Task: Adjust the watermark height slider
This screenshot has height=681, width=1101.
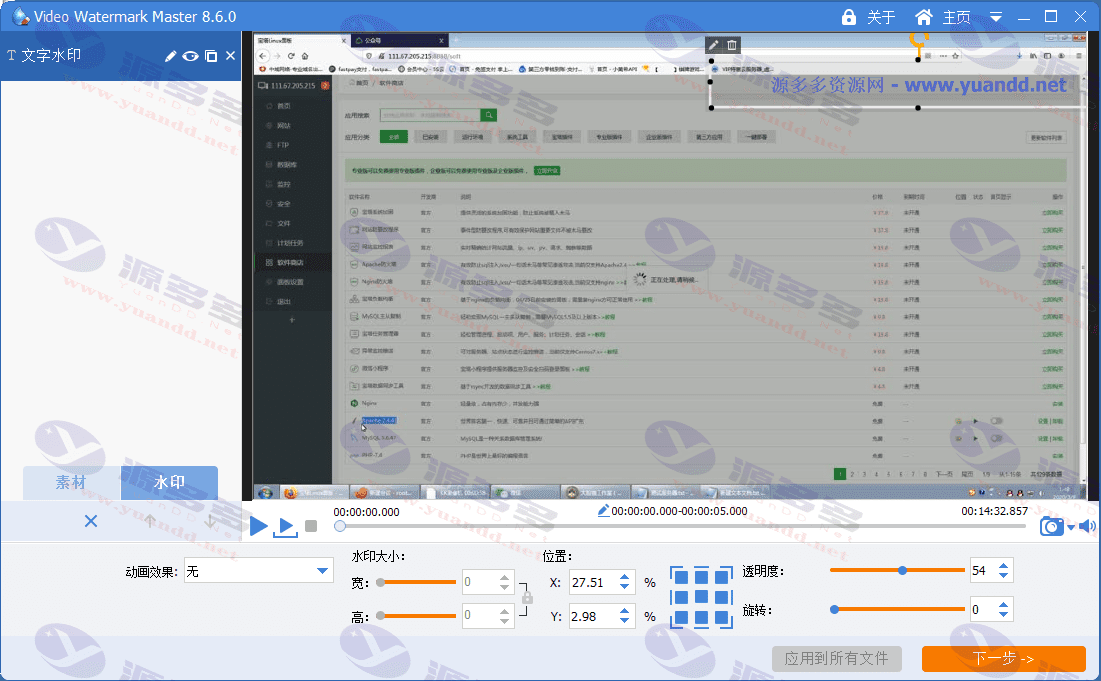Action: coord(416,616)
